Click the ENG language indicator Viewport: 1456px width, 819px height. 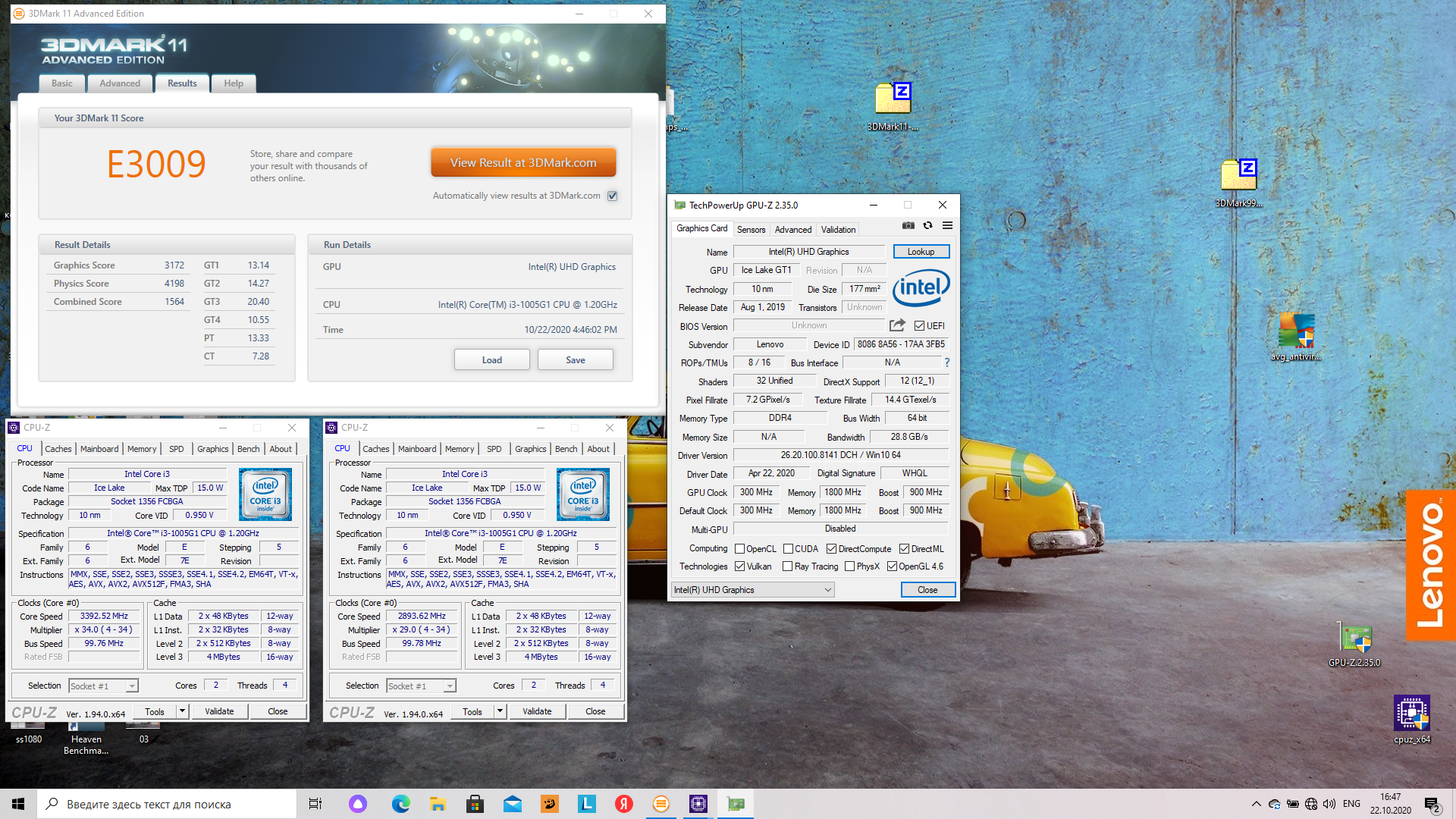1351,804
